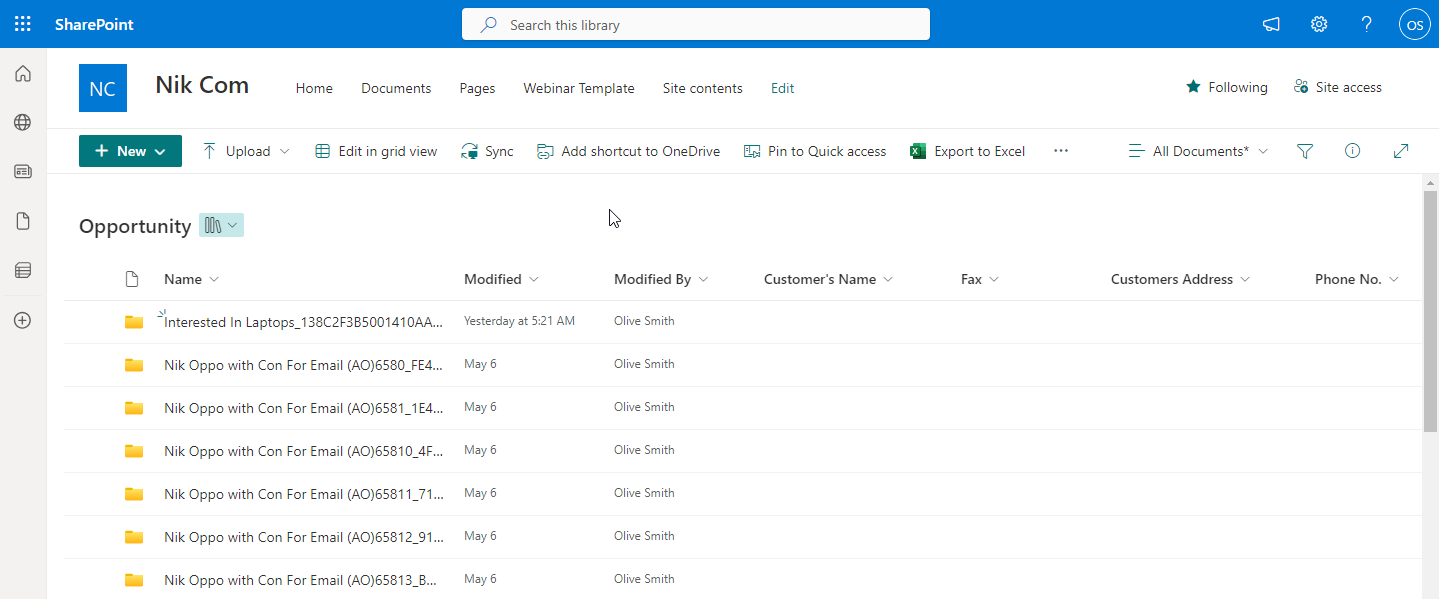Open the Site contents navigation item

702,88
